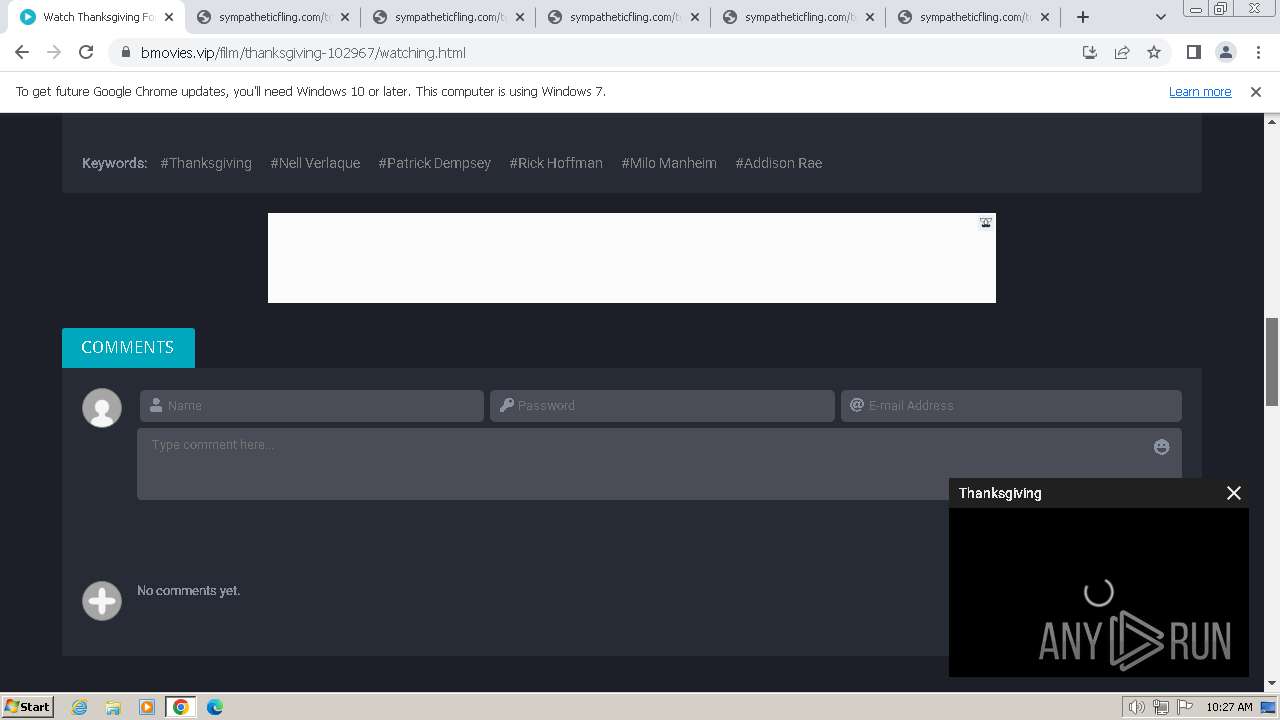Open the Windows Start menu
This screenshot has width=1280, height=720.
tap(27, 707)
